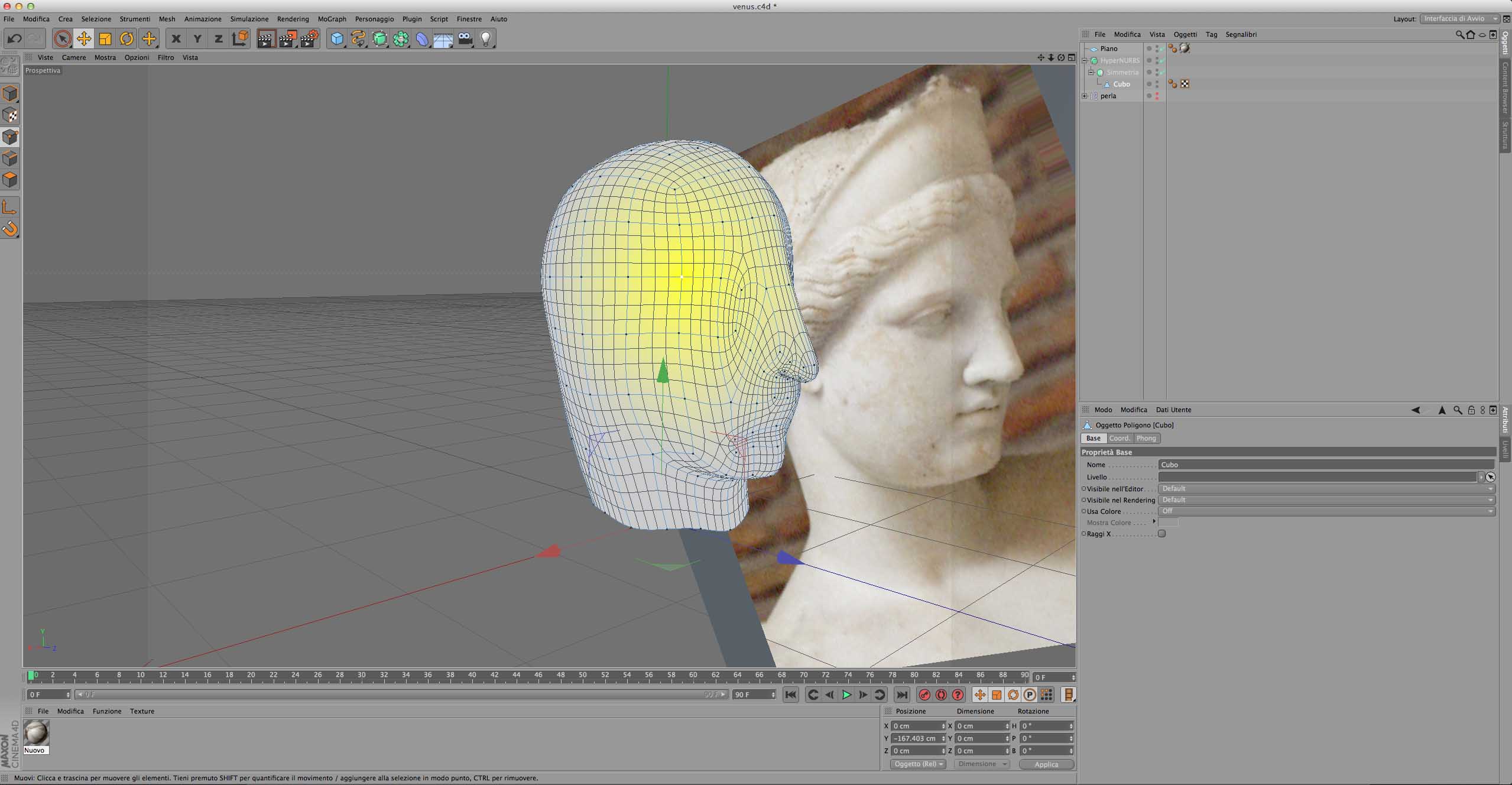The height and width of the screenshot is (785, 1512).
Task: Expand the perla object tree
Action: coord(1085,96)
